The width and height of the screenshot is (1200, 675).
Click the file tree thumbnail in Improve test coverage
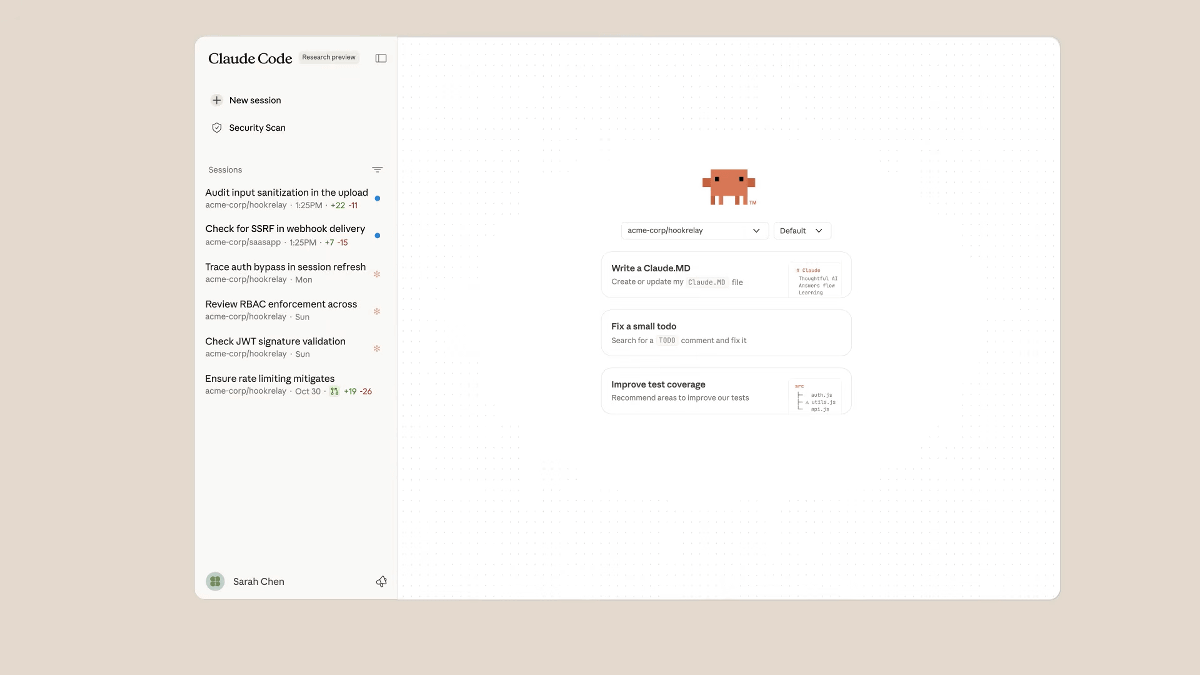815,397
